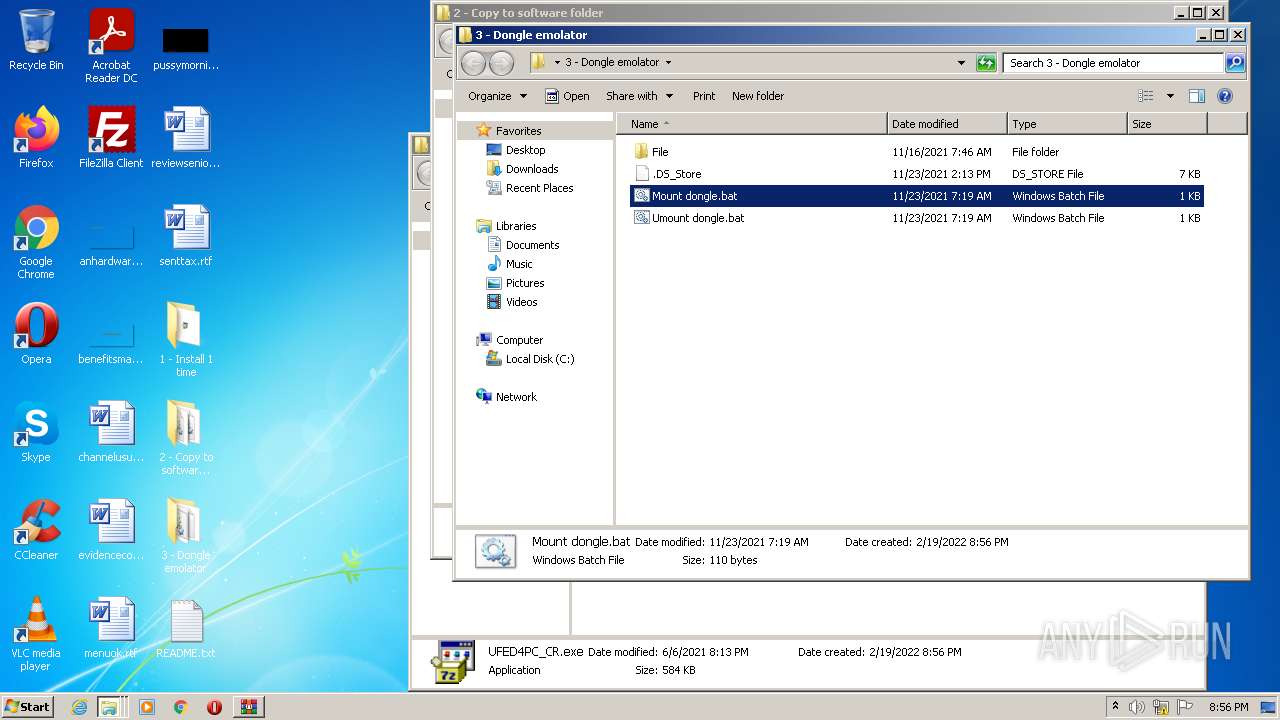1280x720 pixels.
Task: Select the 'Mount dongle.bat' file
Action: click(x=917, y=196)
